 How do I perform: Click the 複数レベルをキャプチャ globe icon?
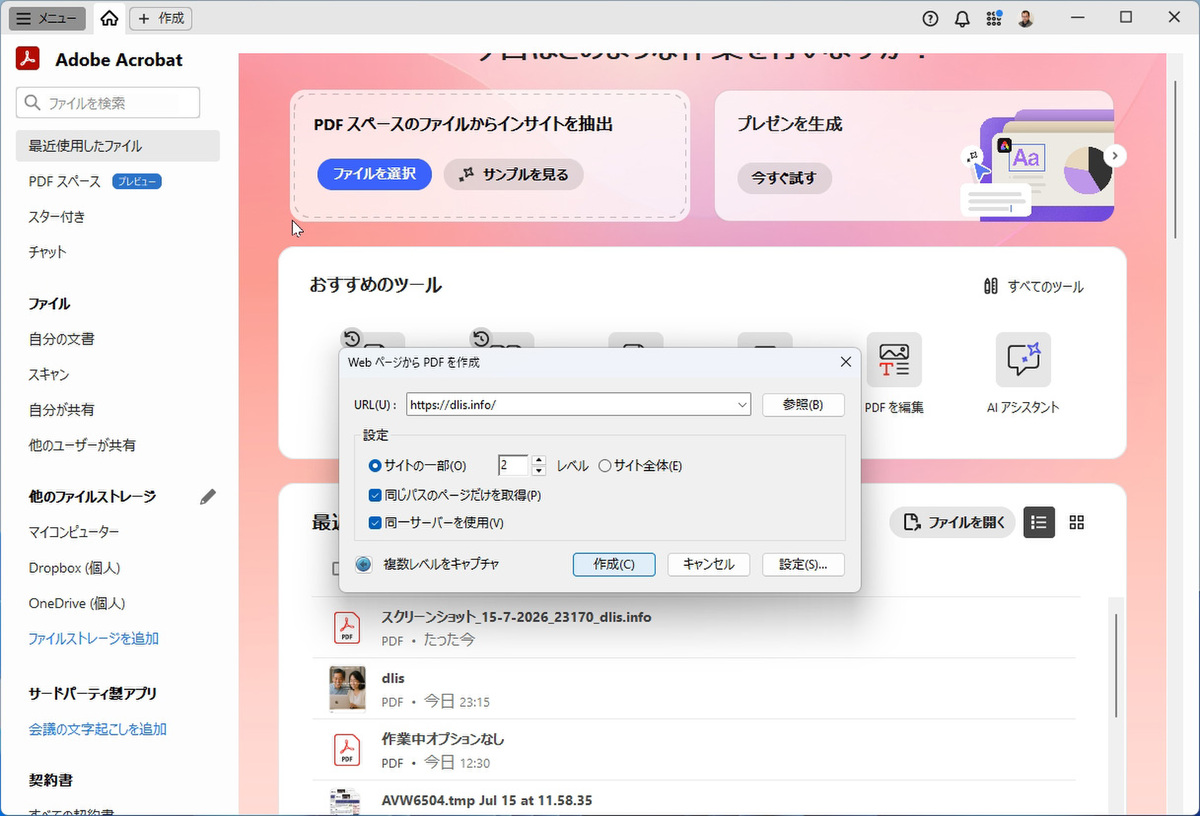point(364,564)
